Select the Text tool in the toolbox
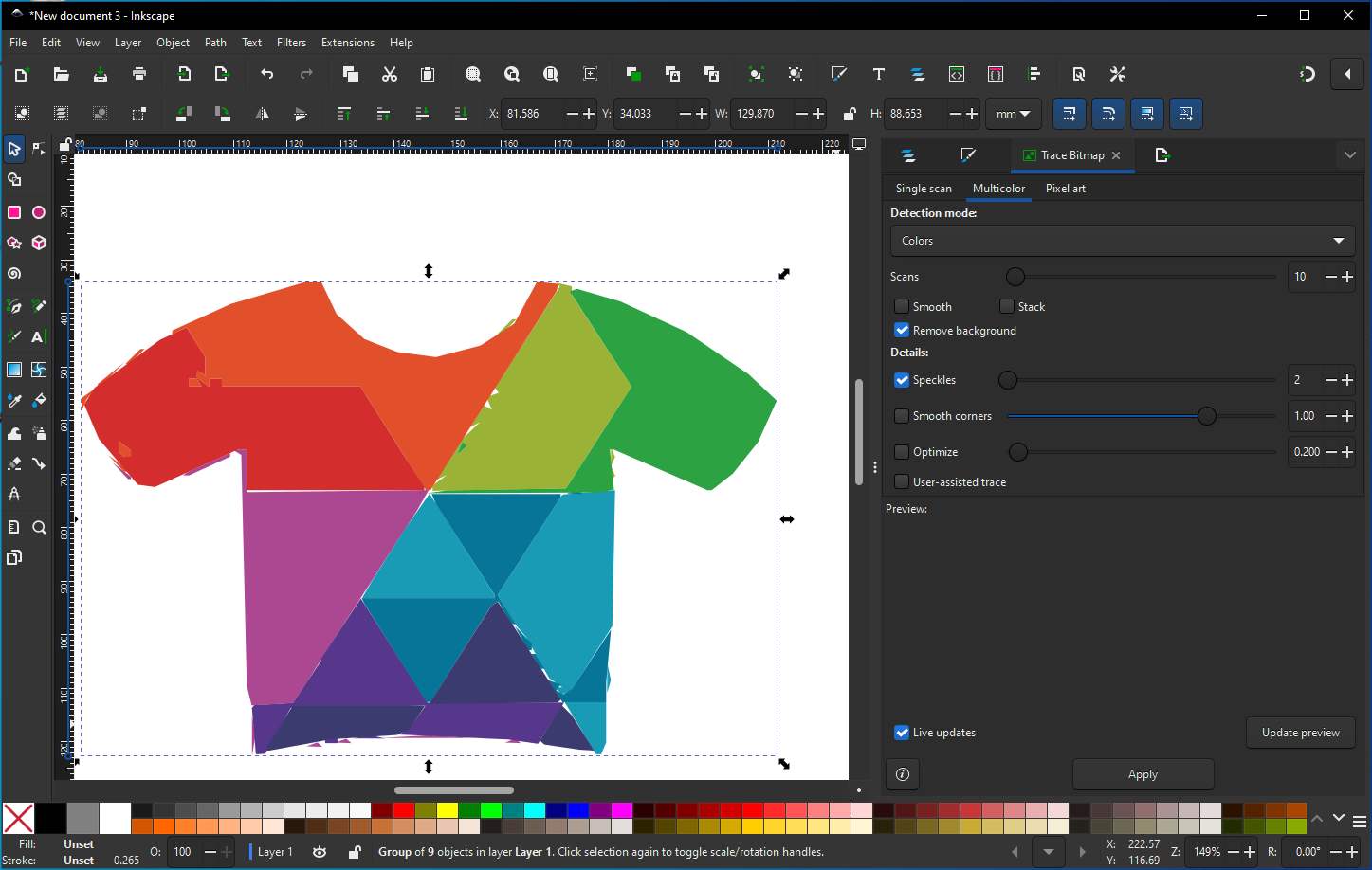The image size is (1372, 870). tap(38, 337)
